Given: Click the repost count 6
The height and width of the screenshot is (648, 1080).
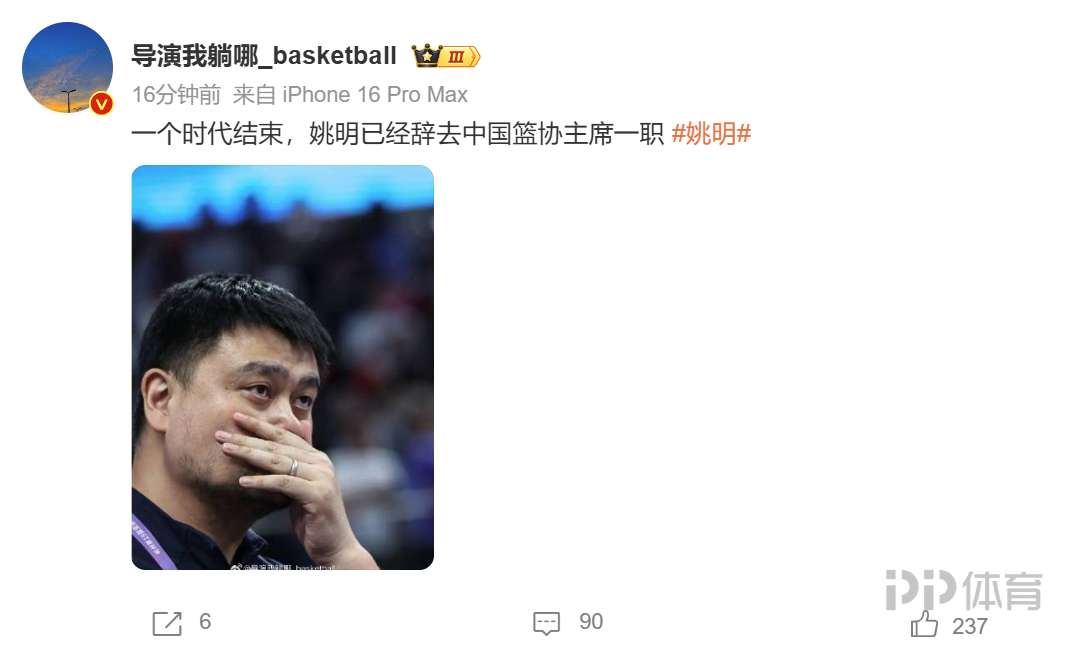Looking at the screenshot, I should coord(205,622).
